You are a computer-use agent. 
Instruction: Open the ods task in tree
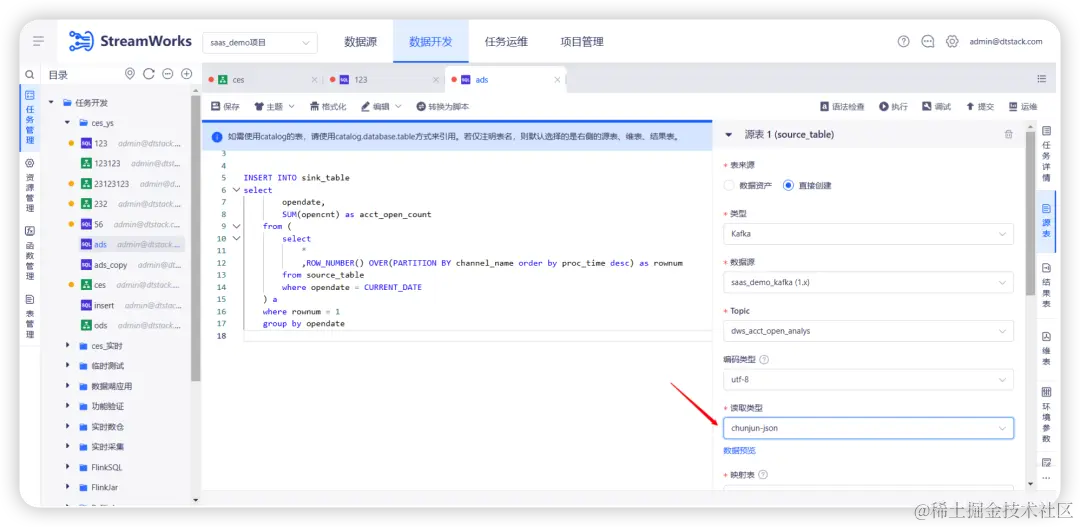point(101,325)
